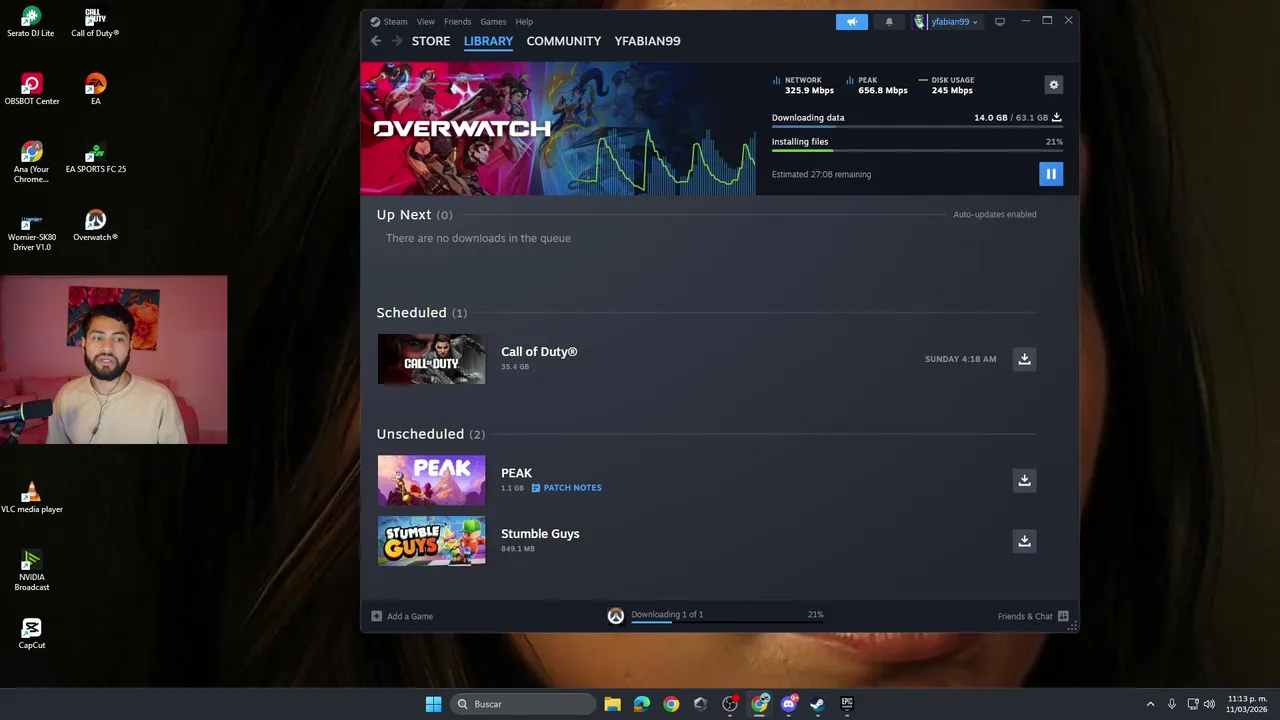Open the YFABIAN99 profile tab
Viewport: 1280px width, 720px height.
647,41
